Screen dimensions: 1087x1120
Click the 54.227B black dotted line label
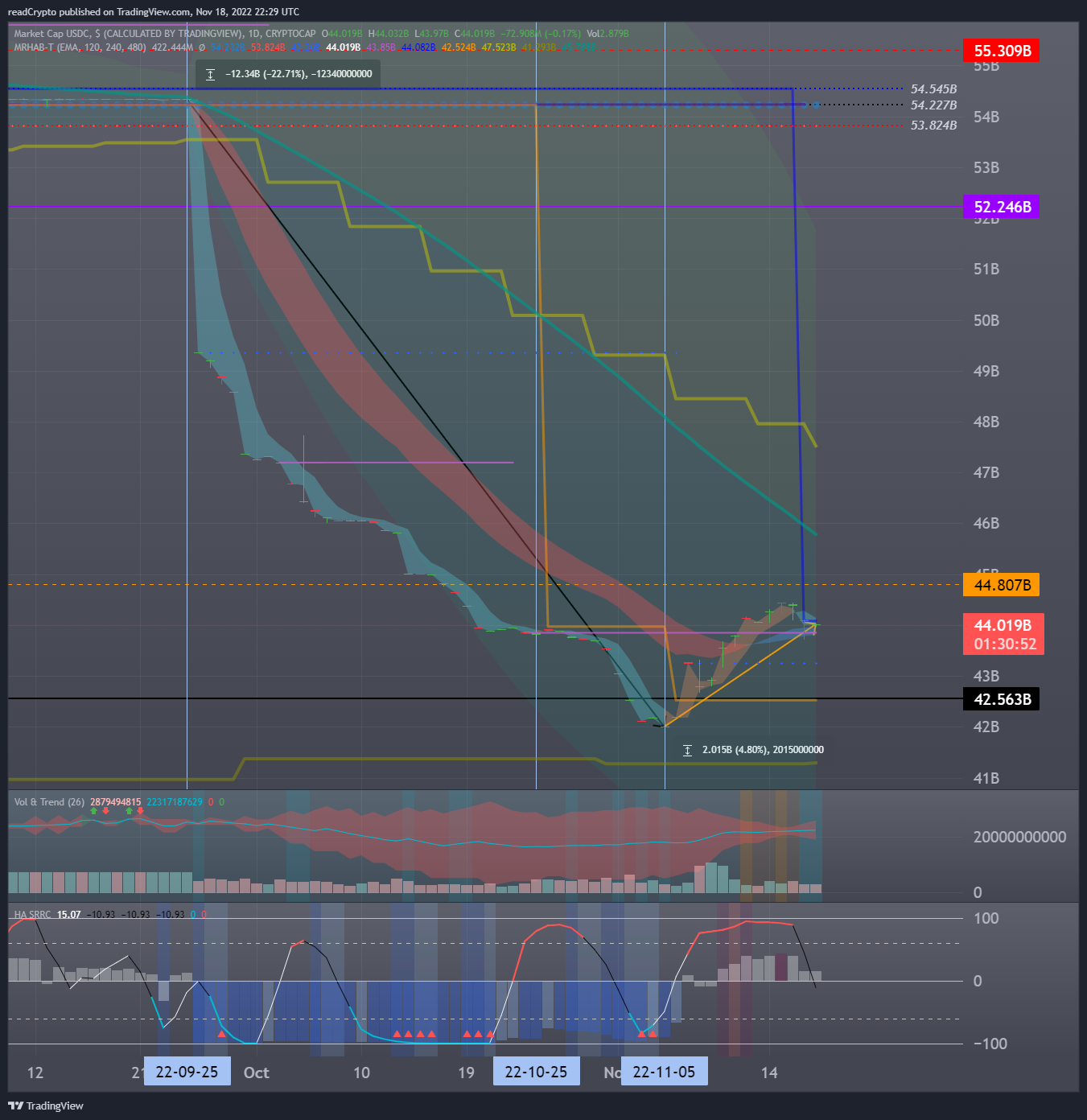click(x=933, y=105)
